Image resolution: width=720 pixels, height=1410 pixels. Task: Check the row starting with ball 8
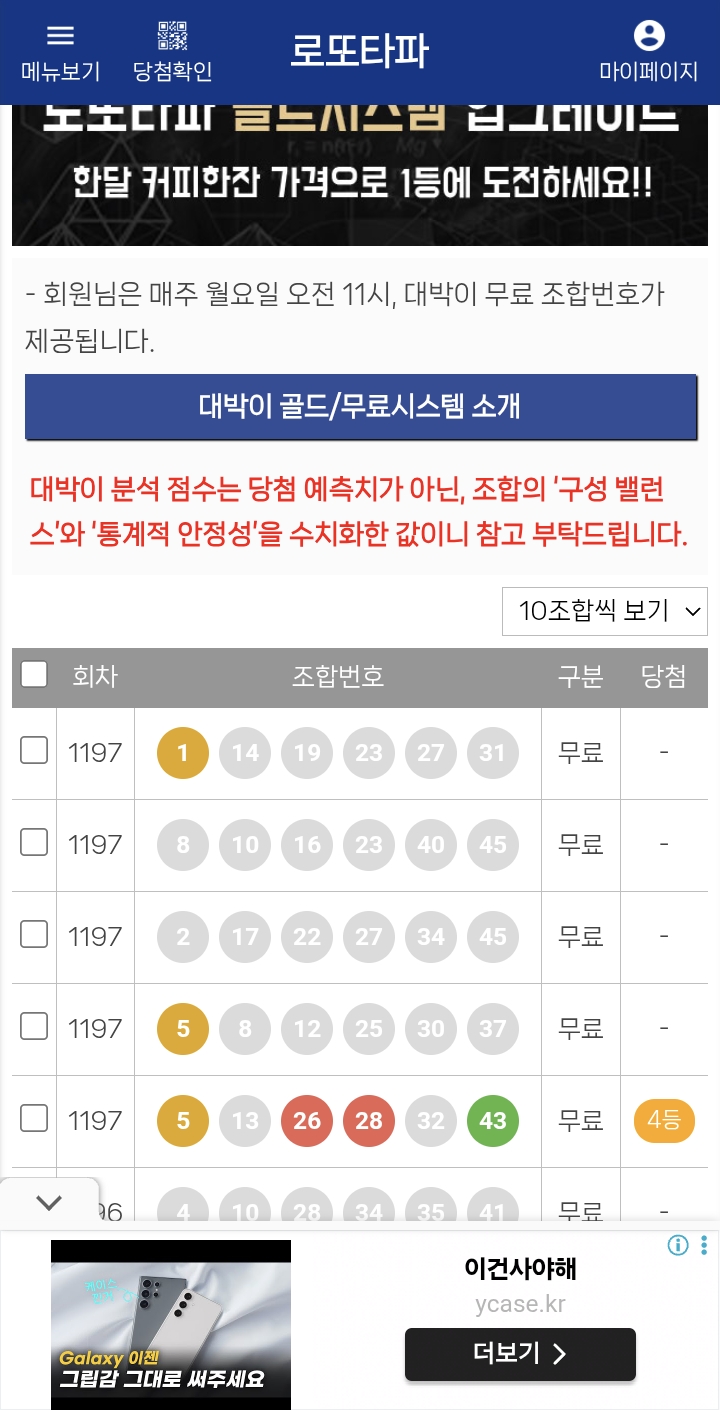(x=34, y=842)
